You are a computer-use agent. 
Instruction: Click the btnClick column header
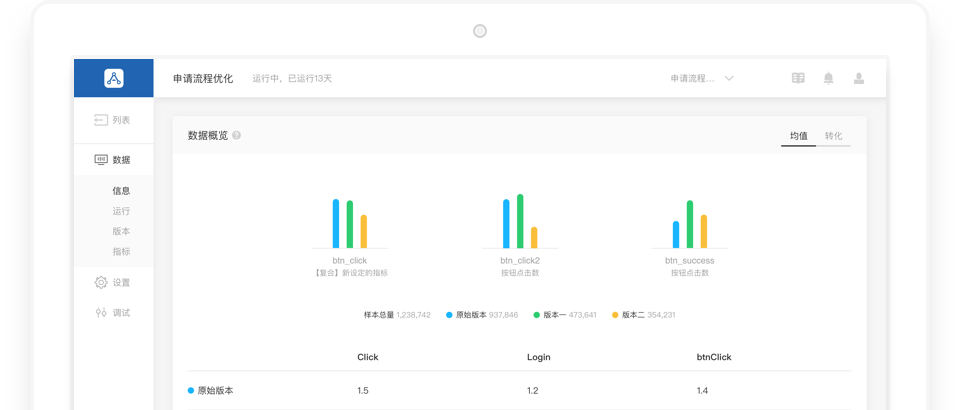coord(714,357)
